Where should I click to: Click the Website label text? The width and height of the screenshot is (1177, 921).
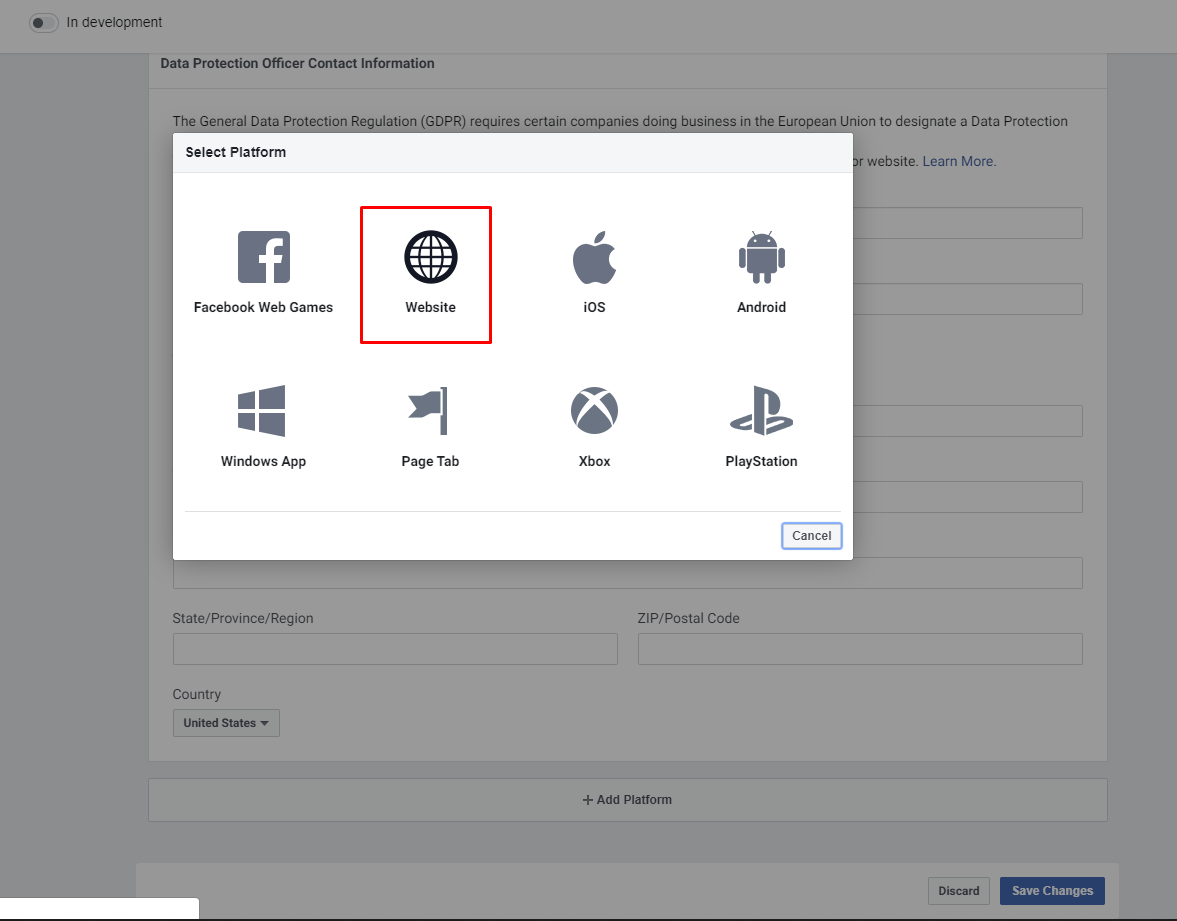(x=430, y=307)
